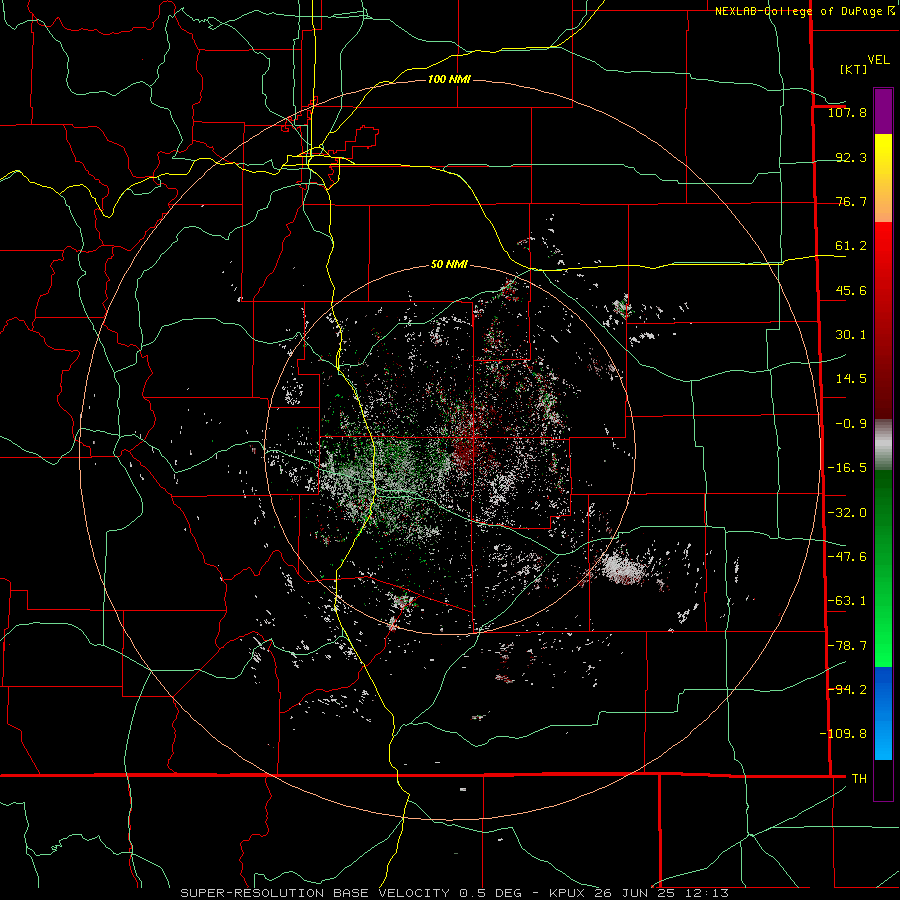Click the 50 NMI range ring label
The height and width of the screenshot is (900, 900).
click(x=449, y=265)
